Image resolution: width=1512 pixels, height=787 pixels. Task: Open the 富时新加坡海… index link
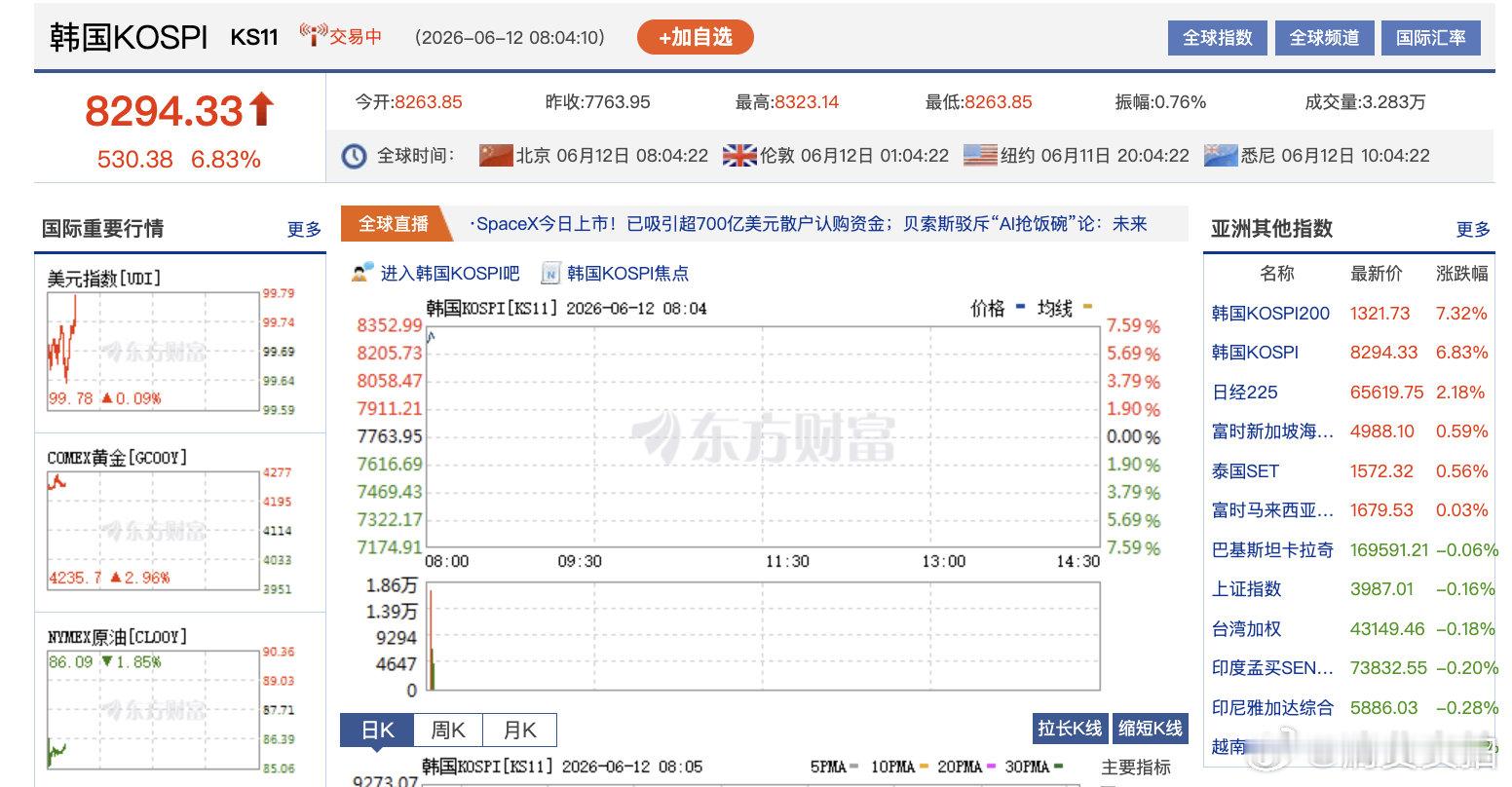pyautogui.click(x=1272, y=431)
